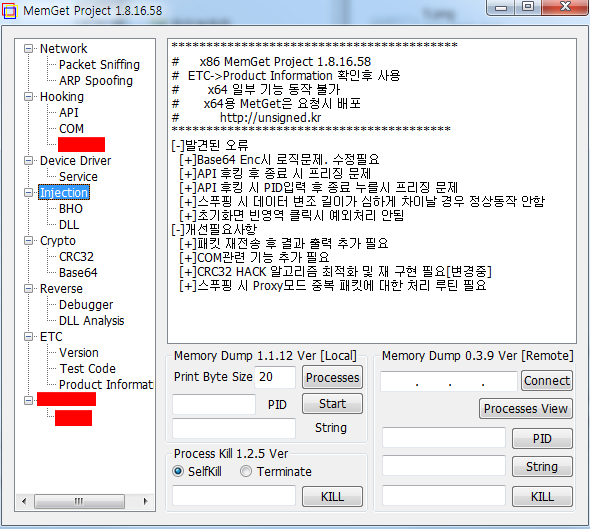The width and height of the screenshot is (590, 529).
Task: Focus the Print Byte Size field
Action: coord(275,377)
